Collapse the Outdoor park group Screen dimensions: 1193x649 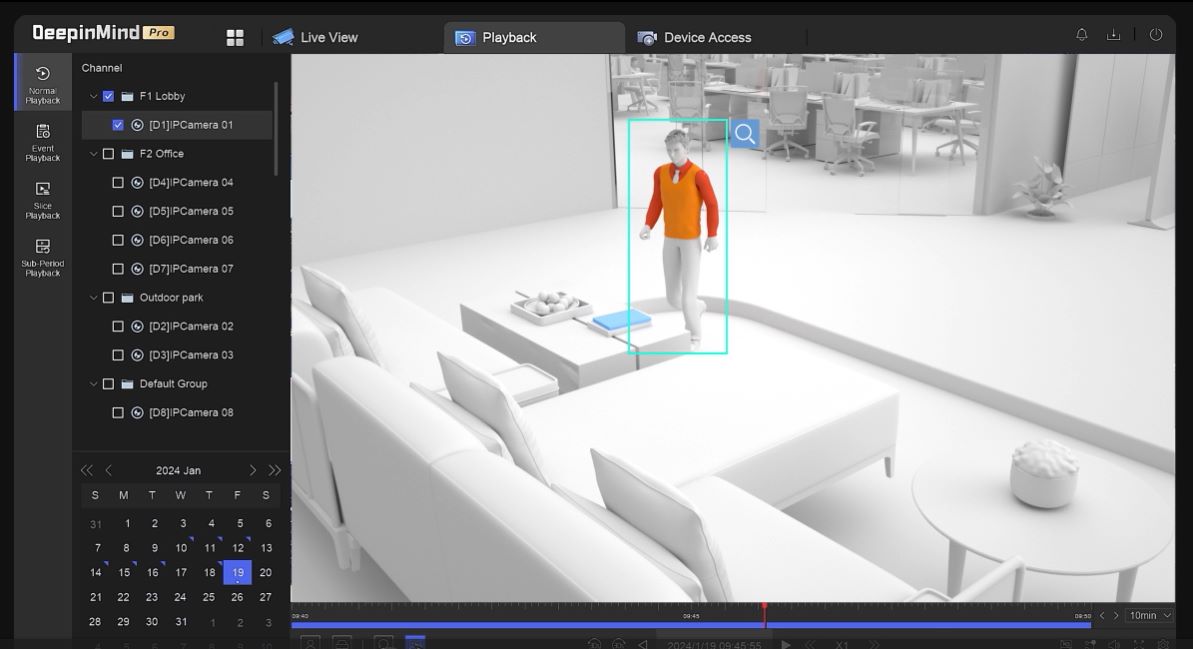94,298
